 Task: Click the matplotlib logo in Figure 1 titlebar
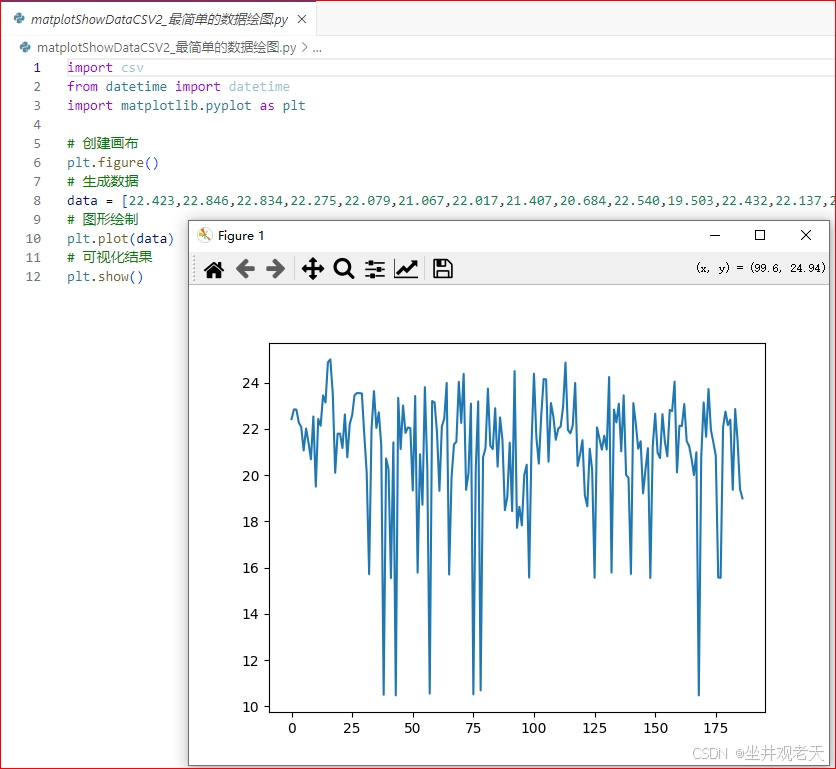[x=204, y=235]
